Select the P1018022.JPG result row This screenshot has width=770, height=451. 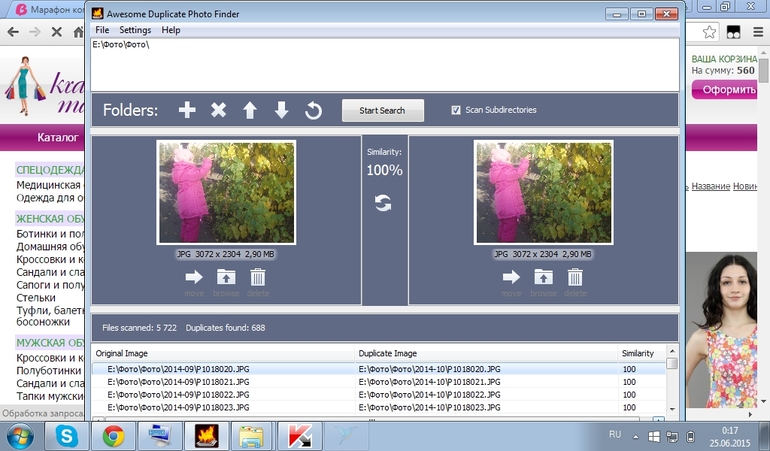(x=230, y=395)
